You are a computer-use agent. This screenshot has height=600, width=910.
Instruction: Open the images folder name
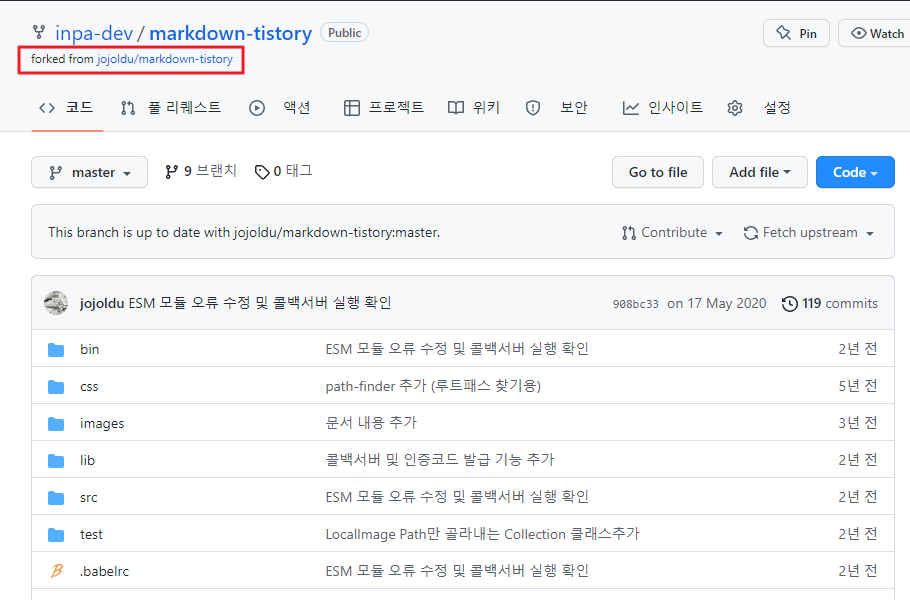[x=102, y=424]
